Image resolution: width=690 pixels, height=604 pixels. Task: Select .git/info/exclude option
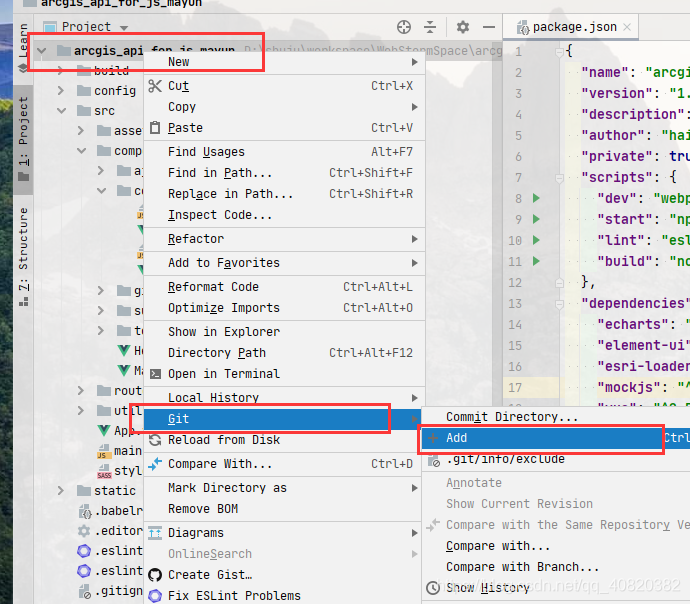[556, 459]
